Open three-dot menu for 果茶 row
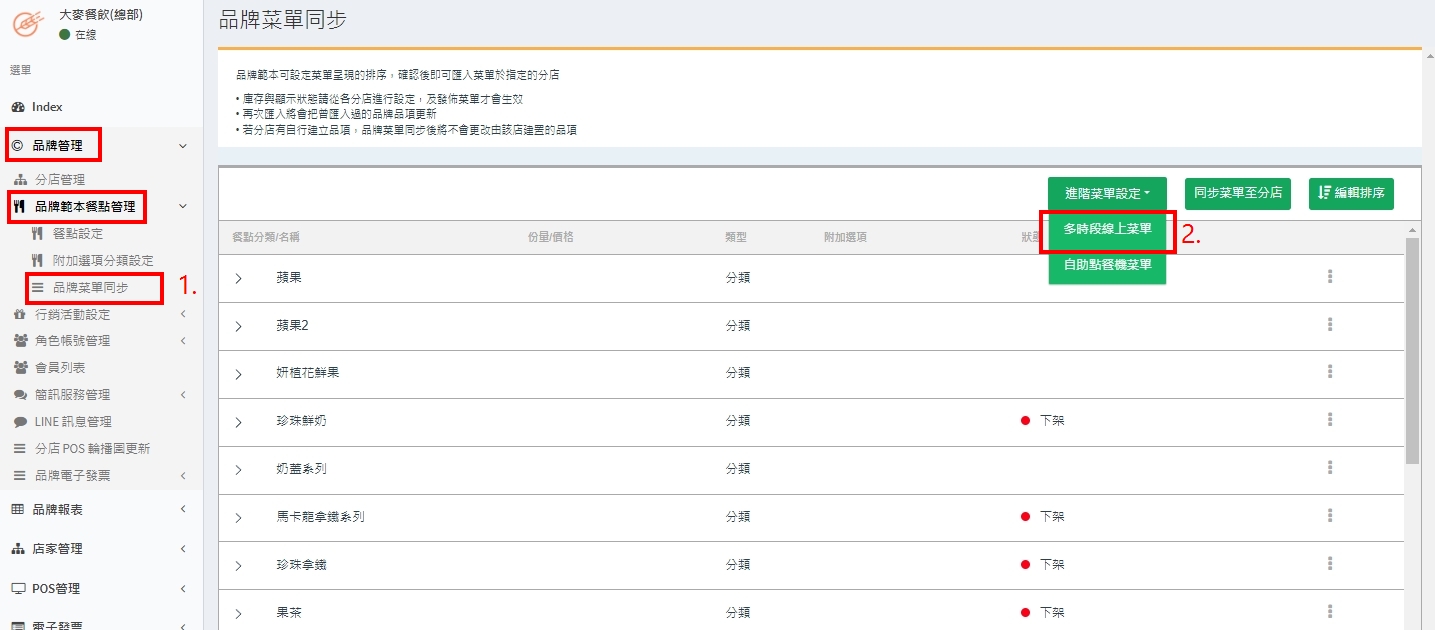Viewport: 1435px width, 630px height. click(x=1330, y=612)
